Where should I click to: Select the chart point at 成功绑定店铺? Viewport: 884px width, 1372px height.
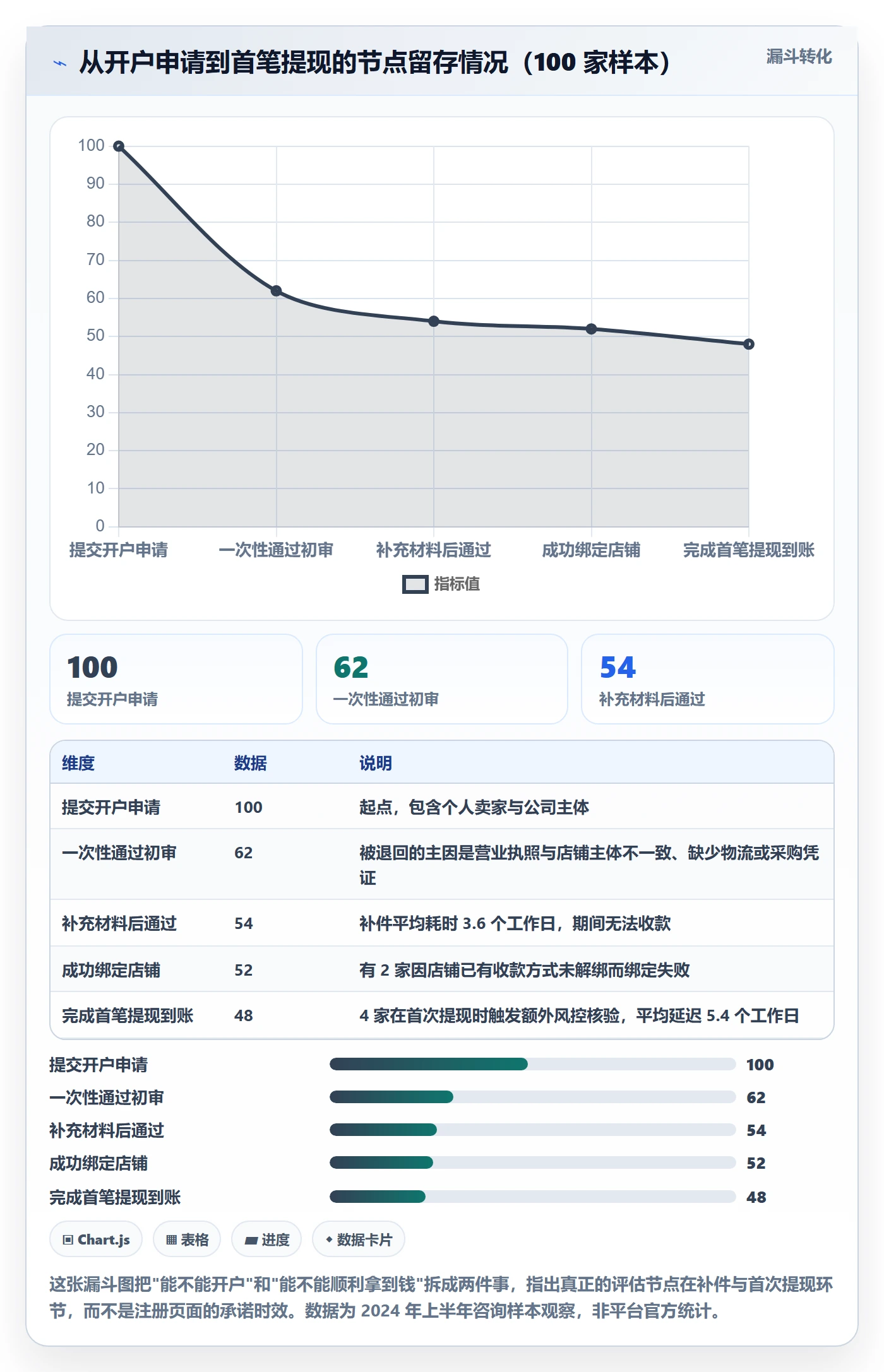pos(591,329)
